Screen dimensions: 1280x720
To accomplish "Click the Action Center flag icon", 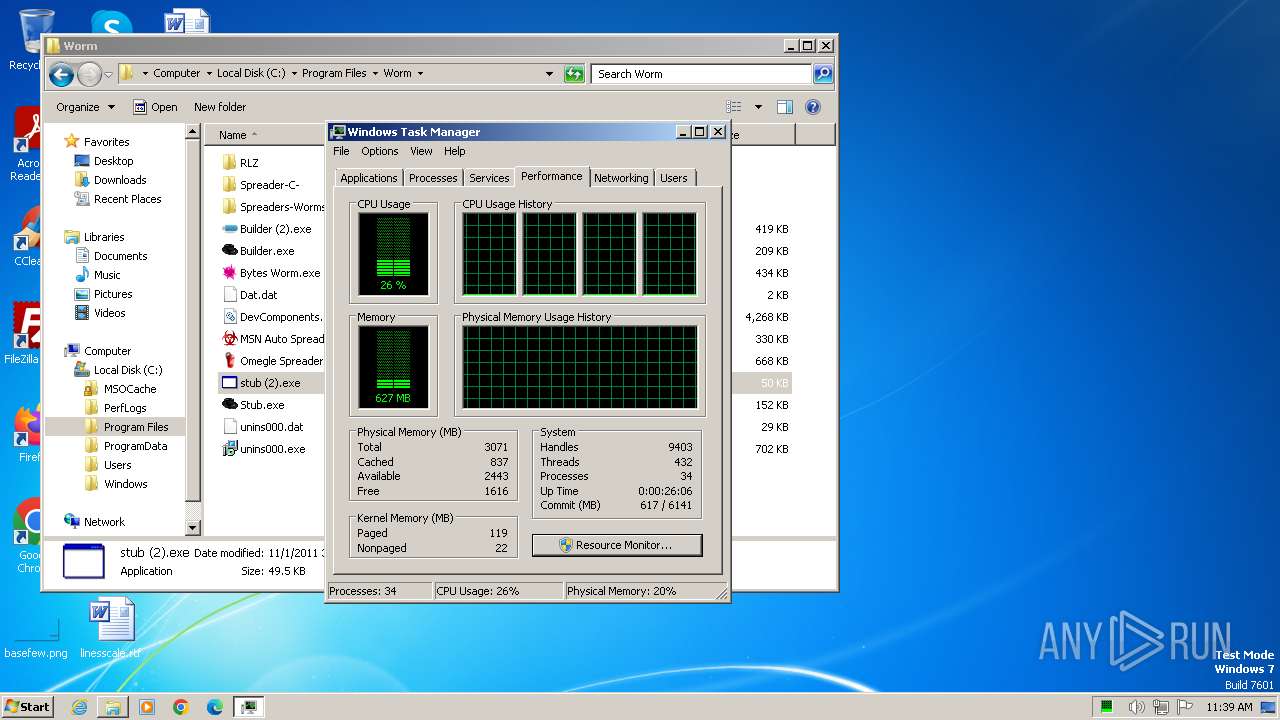I will pyautogui.click(x=1185, y=707).
